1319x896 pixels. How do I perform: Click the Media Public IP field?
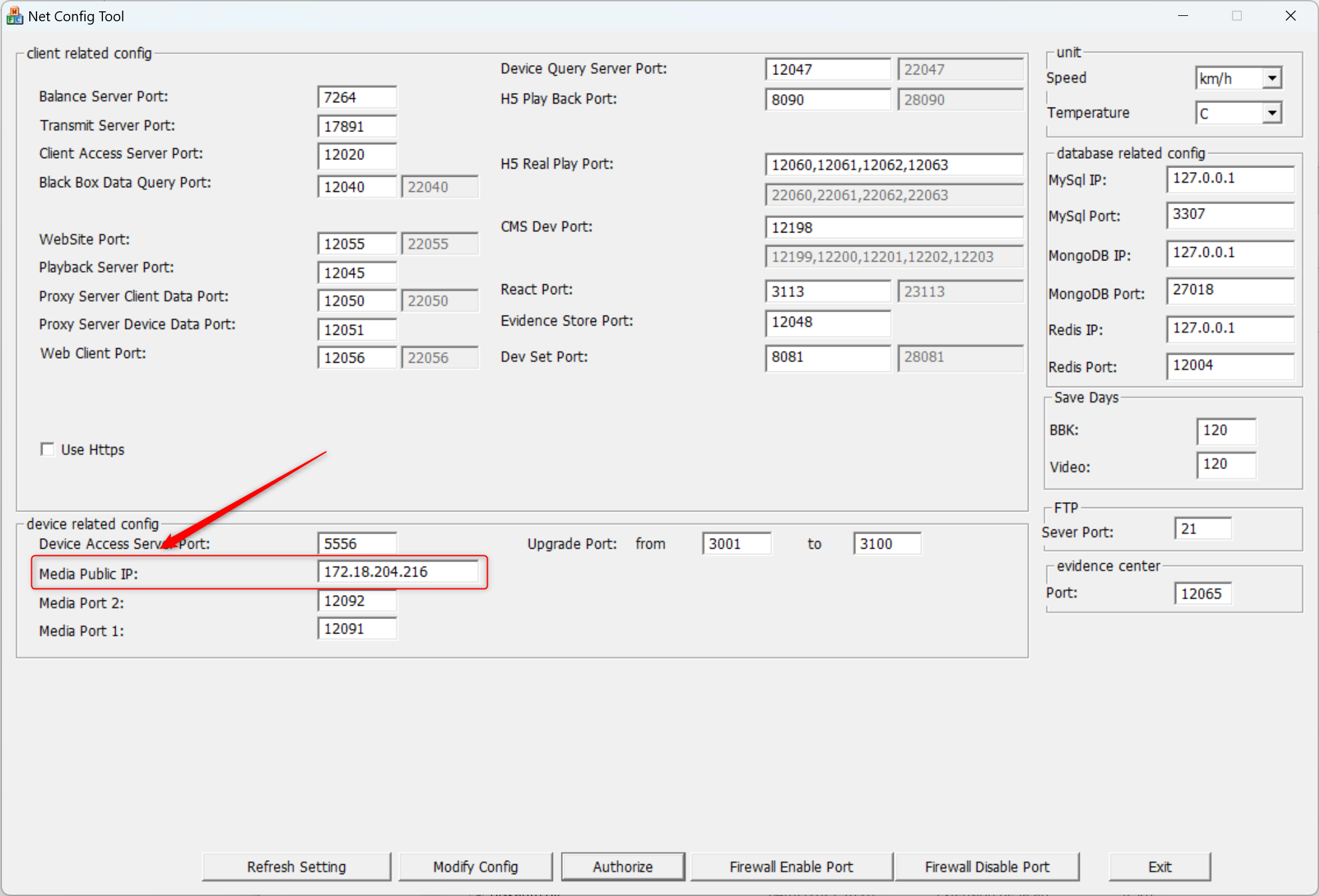pyautogui.click(x=397, y=572)
